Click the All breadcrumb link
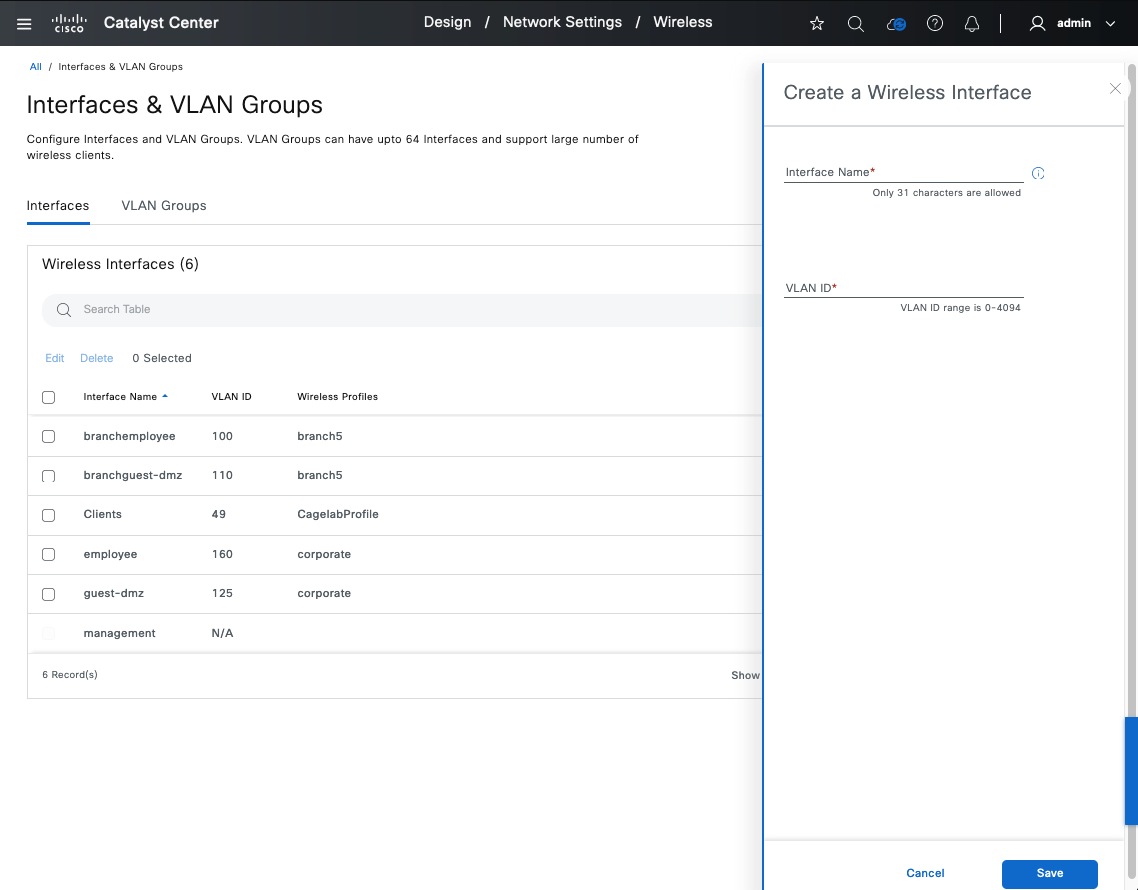 (x=36, y=66)
